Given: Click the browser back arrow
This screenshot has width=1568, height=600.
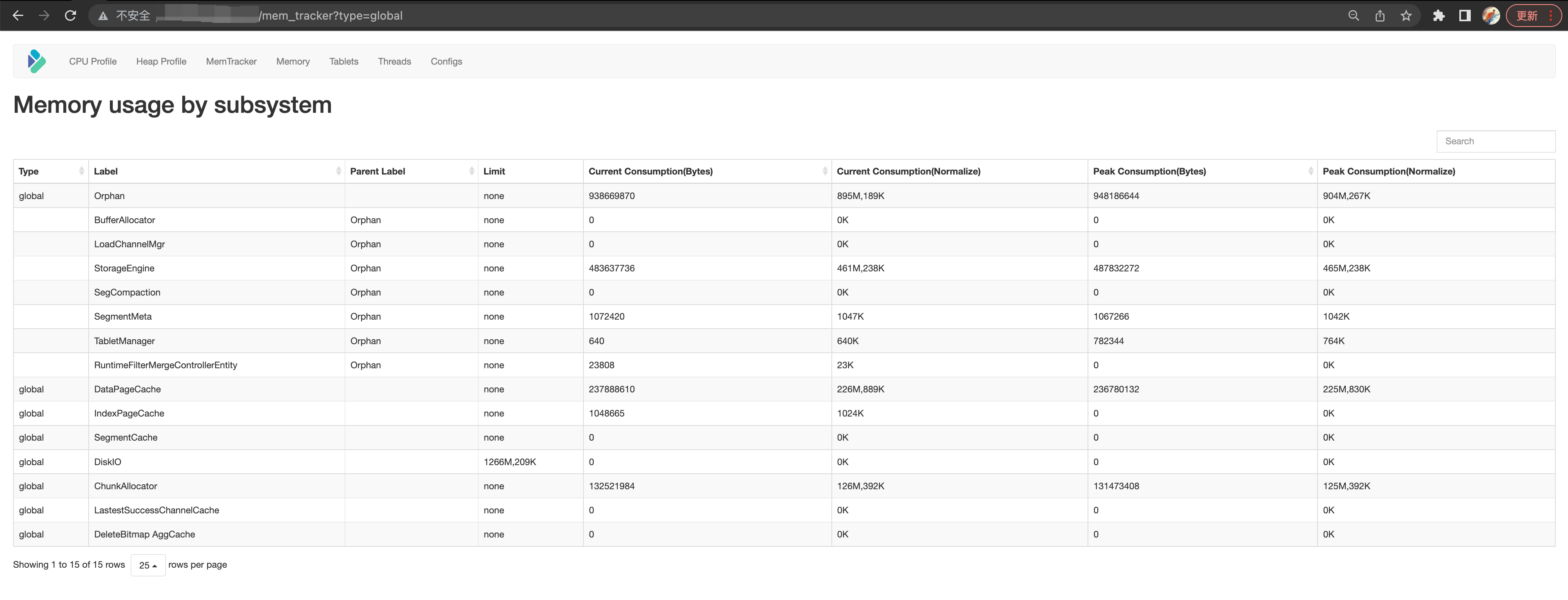Looking at the screenshot, I should point(18,15).
